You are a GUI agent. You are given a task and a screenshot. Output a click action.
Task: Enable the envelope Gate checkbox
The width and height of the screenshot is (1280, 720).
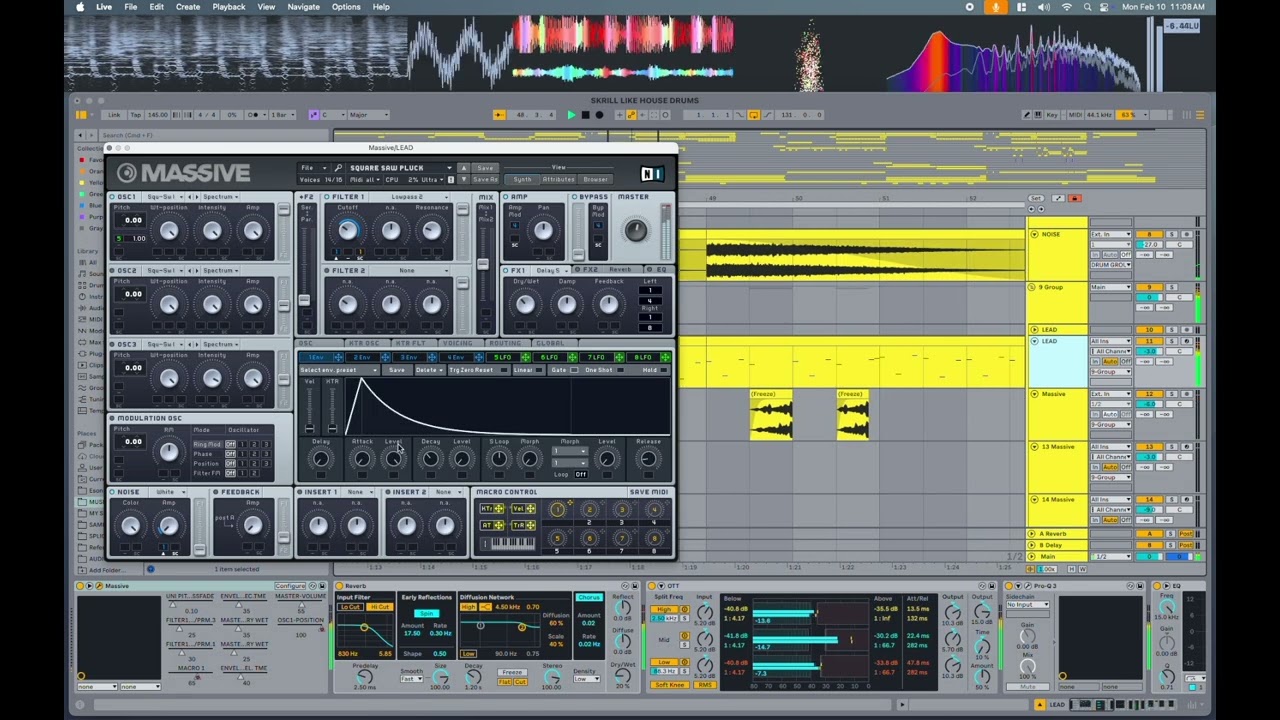[572, 370]
